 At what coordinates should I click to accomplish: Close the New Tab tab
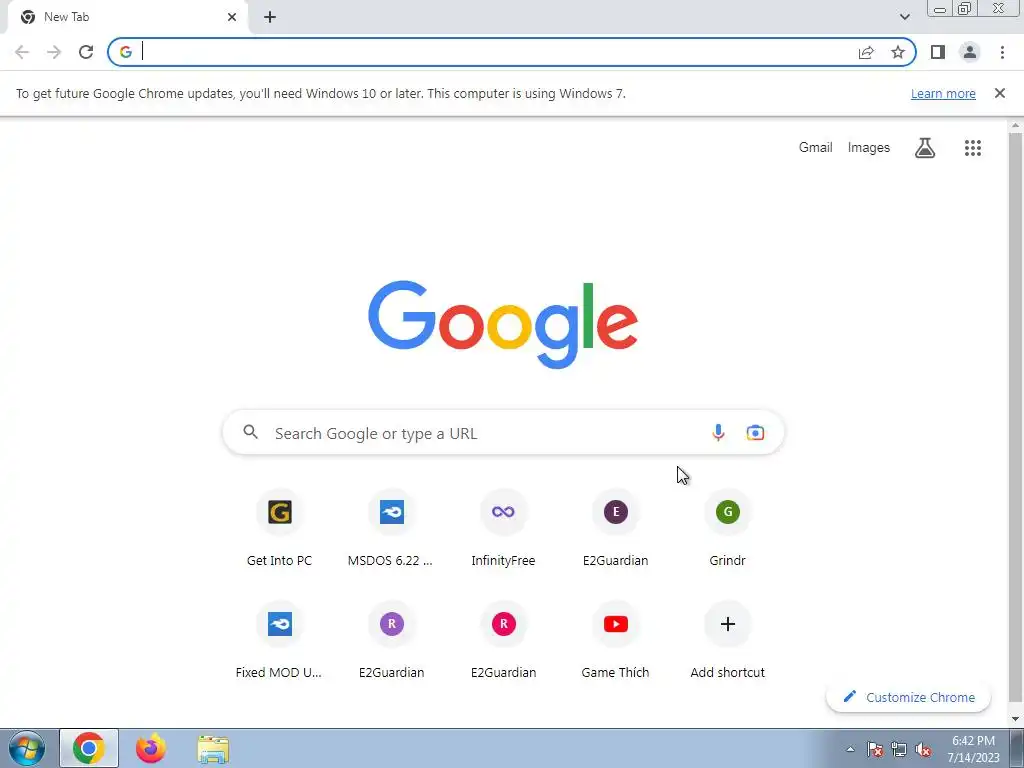point(232,17)
